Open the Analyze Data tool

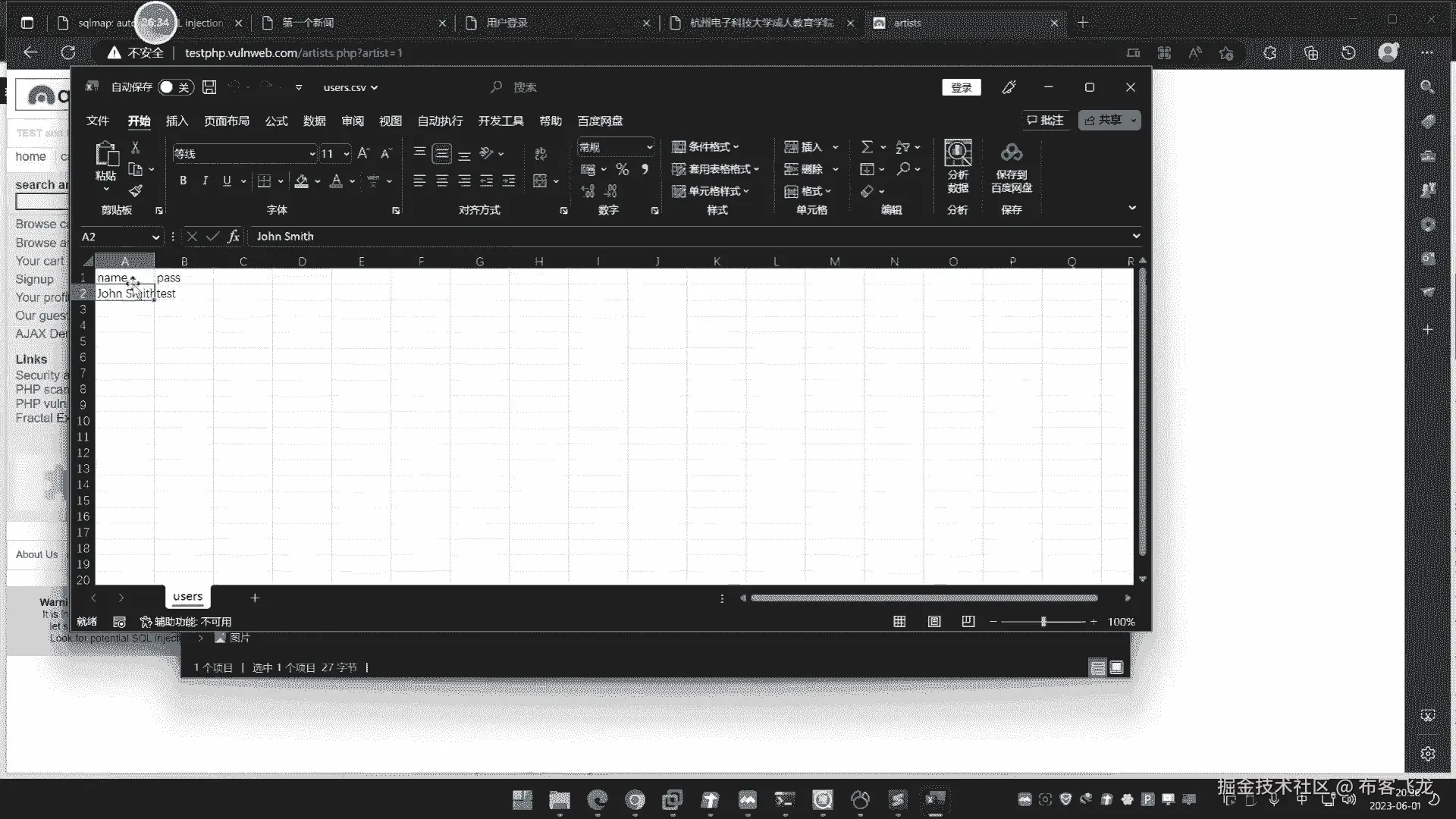(x=957, y=165)
